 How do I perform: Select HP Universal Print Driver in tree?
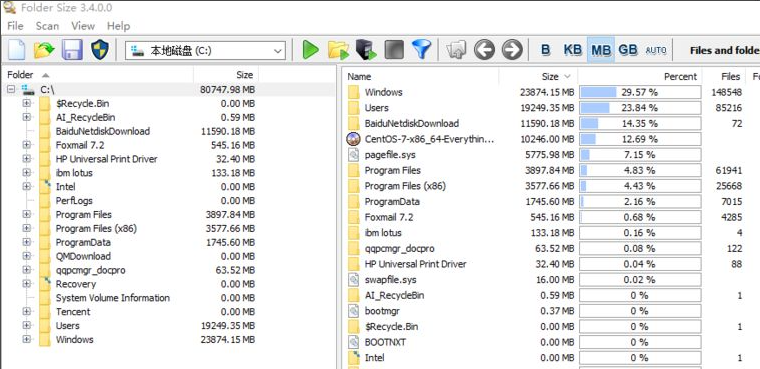pos(106,159)
